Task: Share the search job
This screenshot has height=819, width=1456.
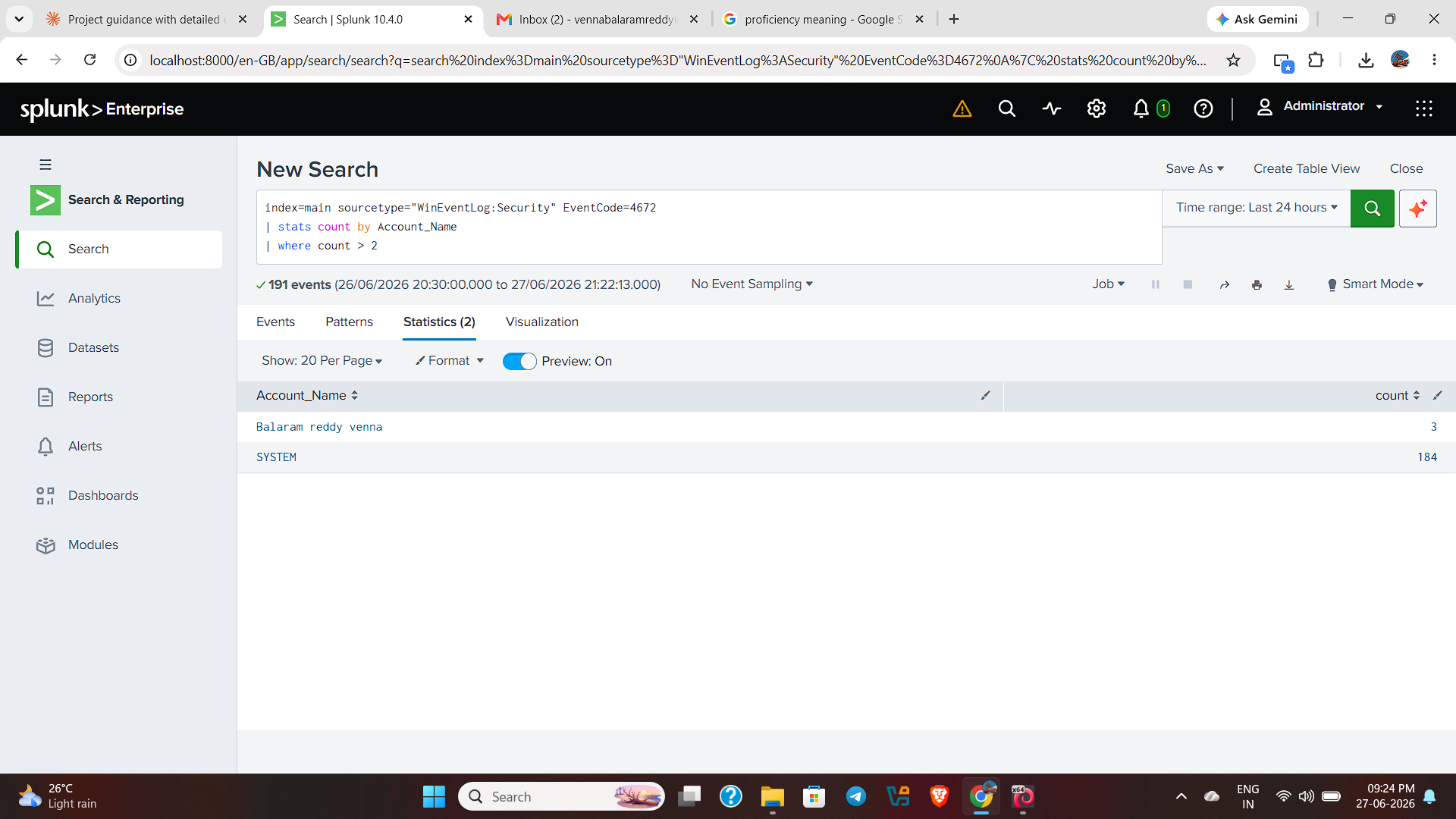Action: point(1224,284)
